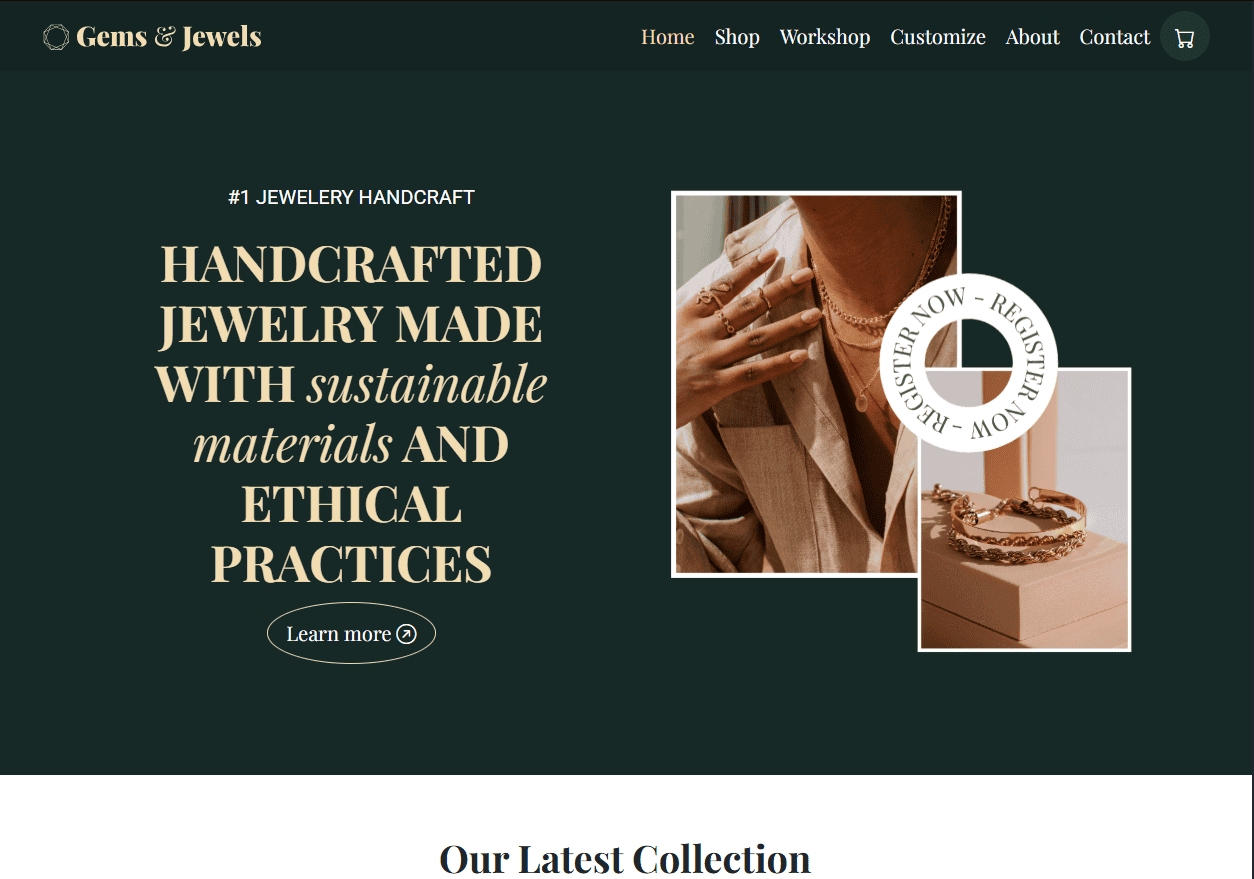Viewport: 1254px width, 879px height.
Task: Click the circular Register Now badge
Action: tap(968, 363)
